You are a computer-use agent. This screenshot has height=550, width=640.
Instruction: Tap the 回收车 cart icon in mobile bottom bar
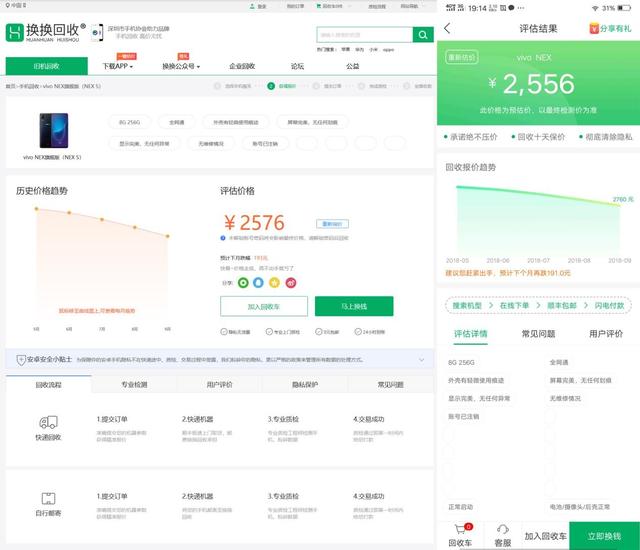coord(460,529)
